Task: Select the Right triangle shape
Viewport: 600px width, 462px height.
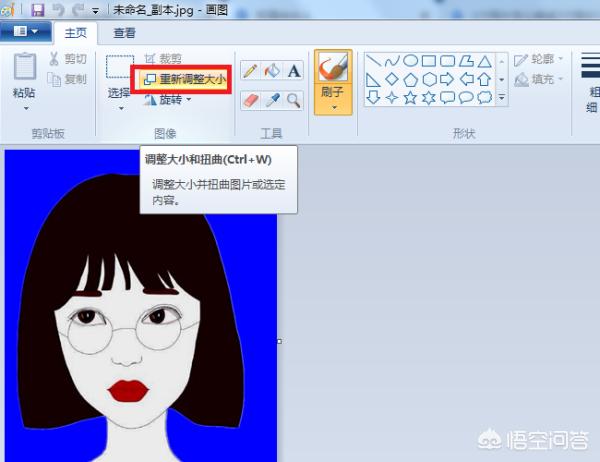Action: tap(373, 79)
